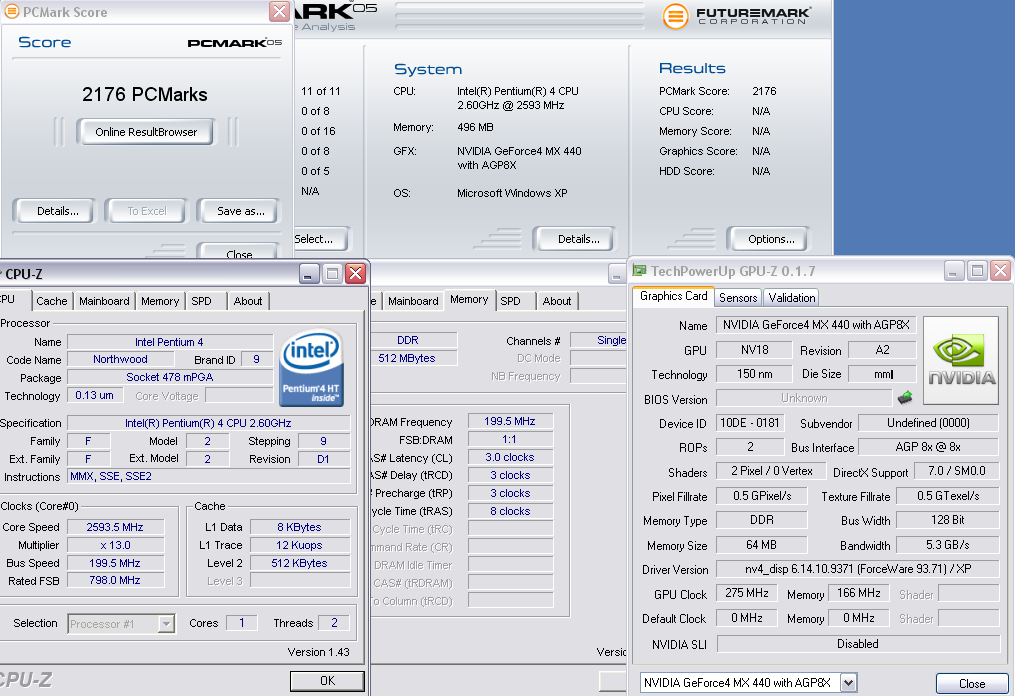Click the Core Speed value 2593.5 MHz
Viewport: 1015px width, 696px height.
pyautogui.click(x=115, y=527)
